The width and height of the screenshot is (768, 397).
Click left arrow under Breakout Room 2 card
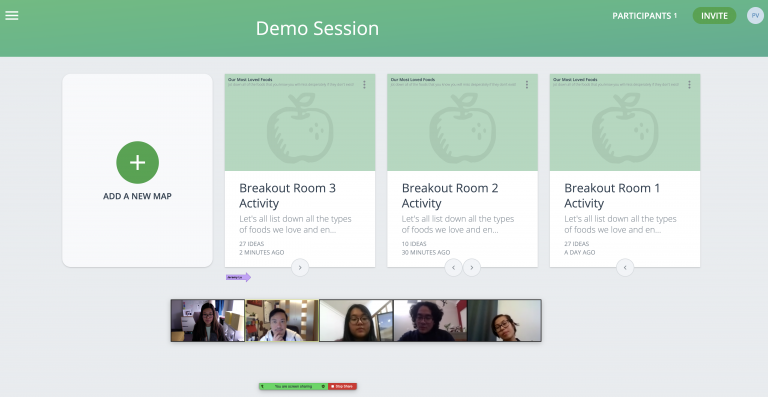(454, 268)
